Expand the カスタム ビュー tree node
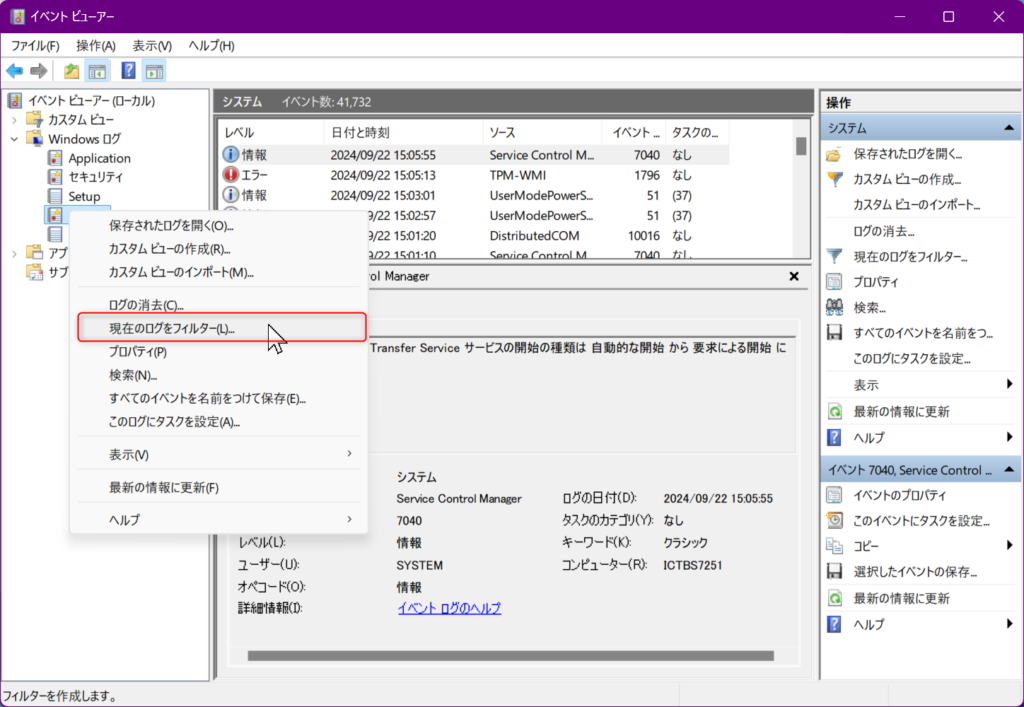Image resolution: width=1024 pixels, height=707 pixels. click(14, 120)
